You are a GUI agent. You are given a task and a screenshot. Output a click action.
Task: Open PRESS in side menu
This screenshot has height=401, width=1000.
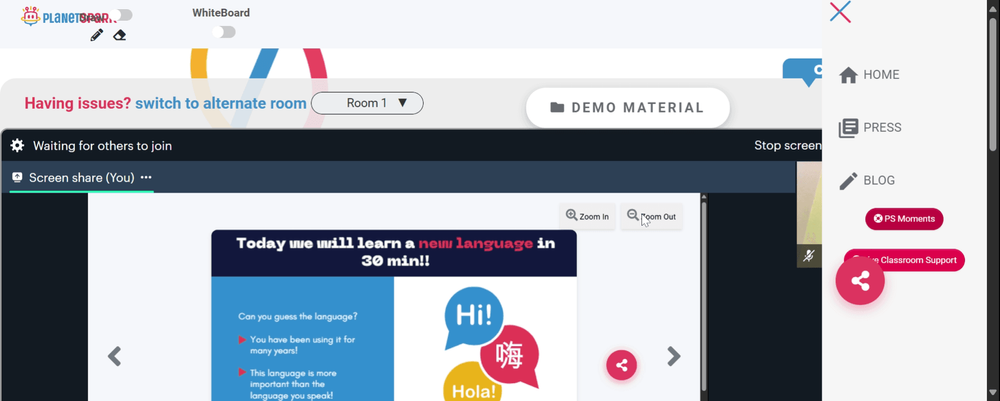coord(871,128)
